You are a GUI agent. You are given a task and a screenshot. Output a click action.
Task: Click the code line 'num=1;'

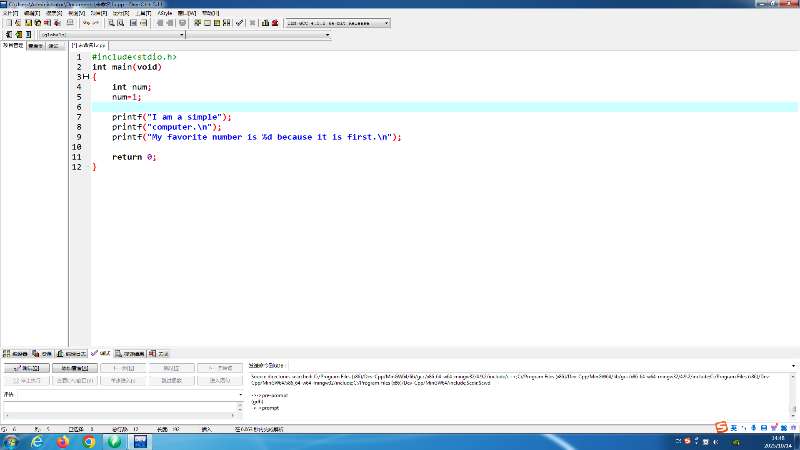127,97
